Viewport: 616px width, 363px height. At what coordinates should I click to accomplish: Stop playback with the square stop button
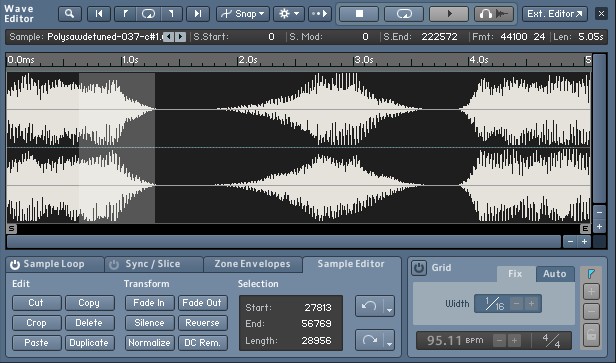pos(359,14)
